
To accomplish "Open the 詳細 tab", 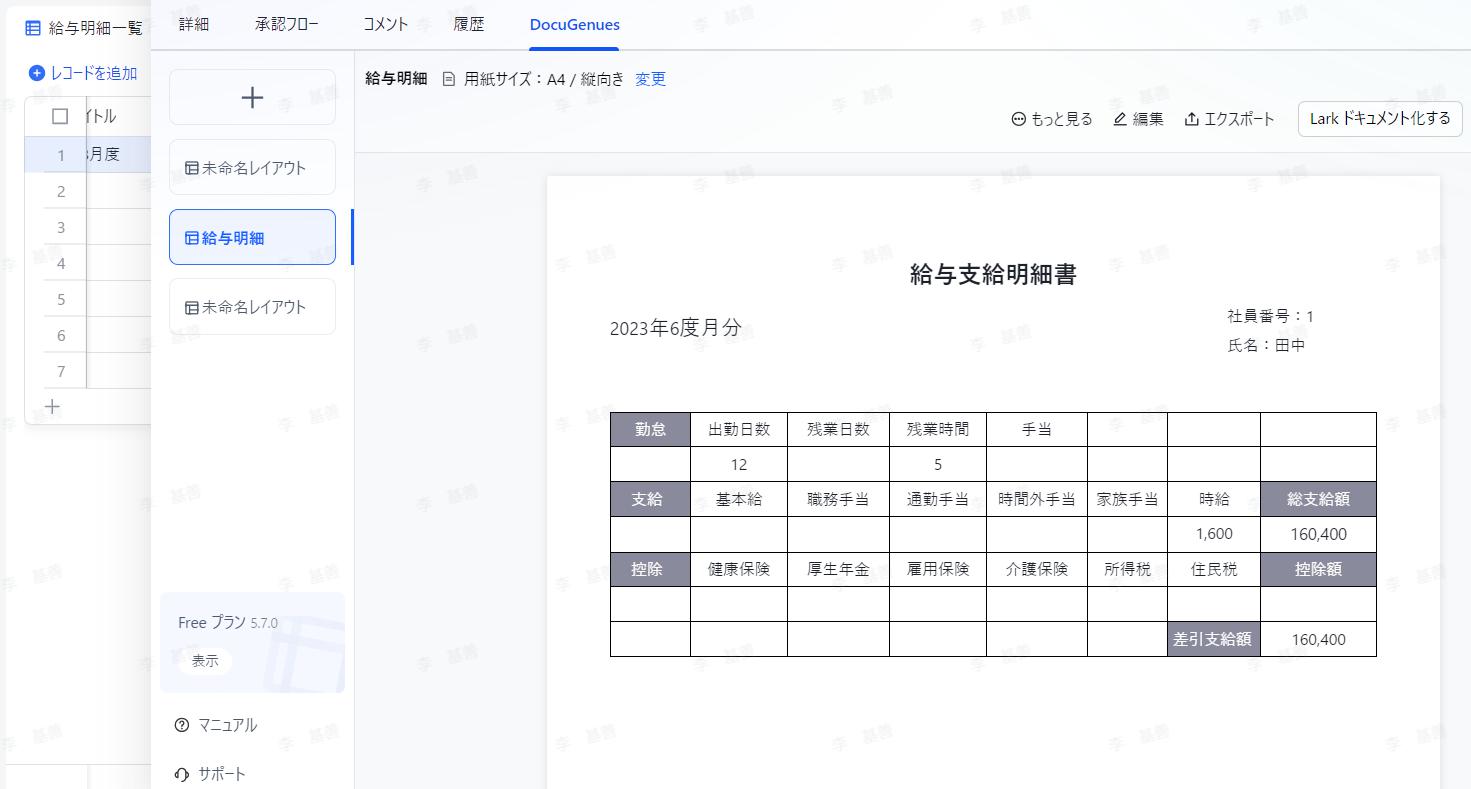I will click(x=194, y=24).
